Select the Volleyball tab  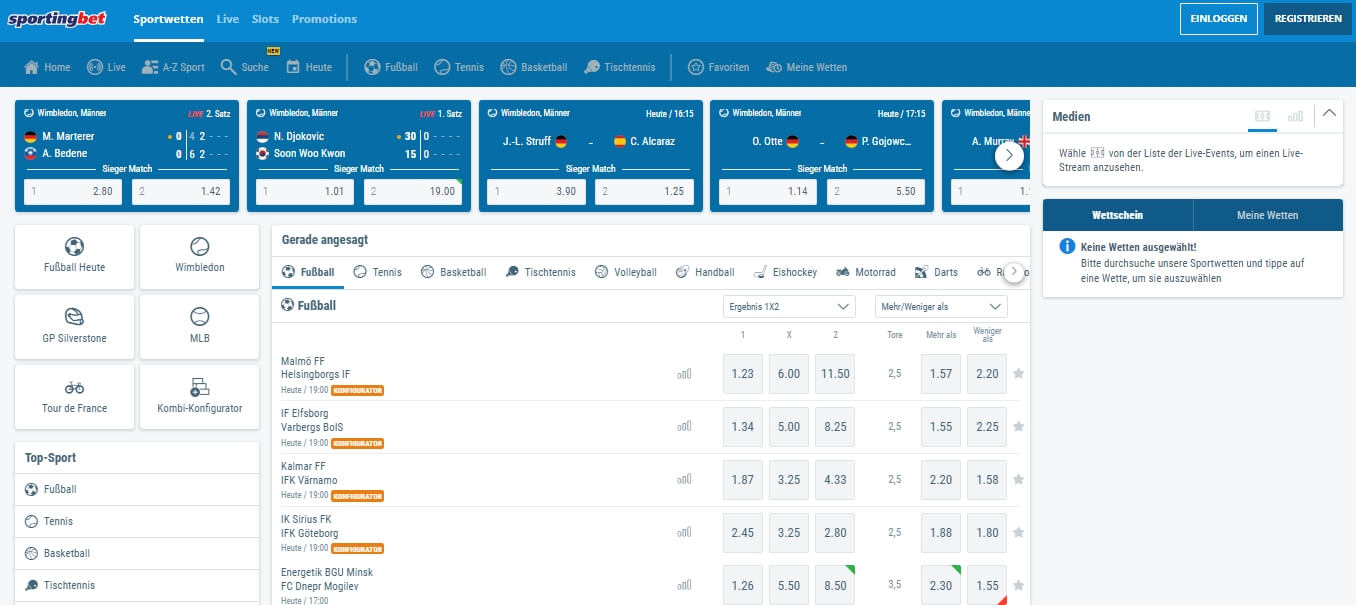tap(625, 272)
